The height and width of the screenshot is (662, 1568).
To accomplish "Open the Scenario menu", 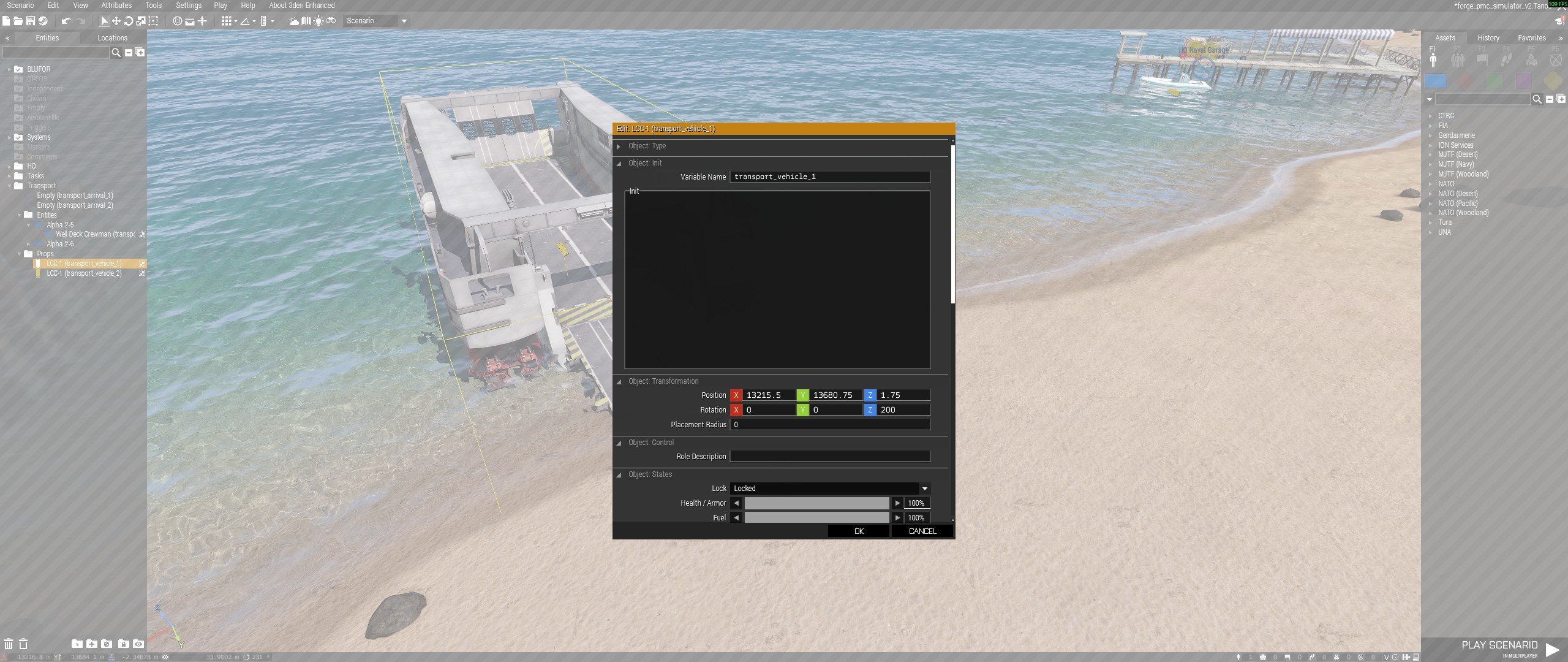I will pyautogui.click(x=20, y=6).
